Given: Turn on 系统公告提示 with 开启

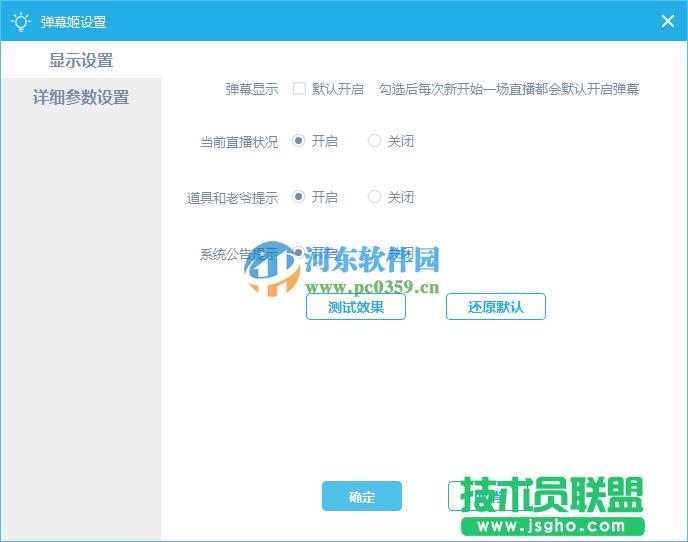Looking at the screenshot, I should 299,252.
